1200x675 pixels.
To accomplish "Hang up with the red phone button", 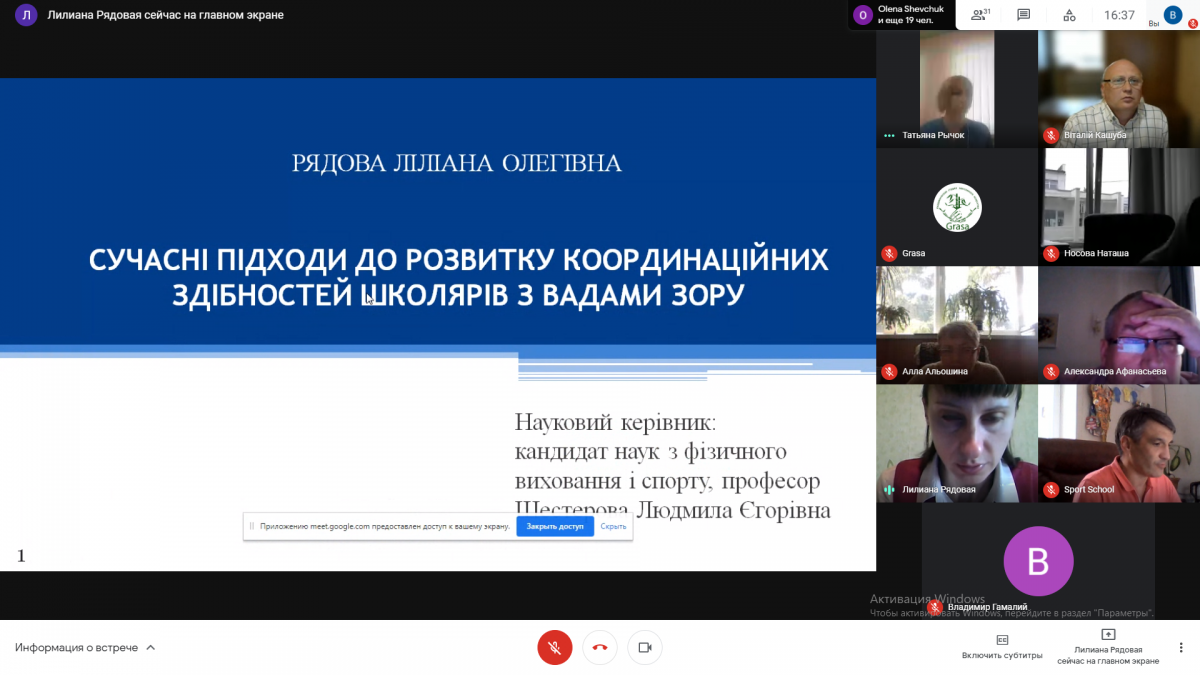I will (x=599, y=647).
